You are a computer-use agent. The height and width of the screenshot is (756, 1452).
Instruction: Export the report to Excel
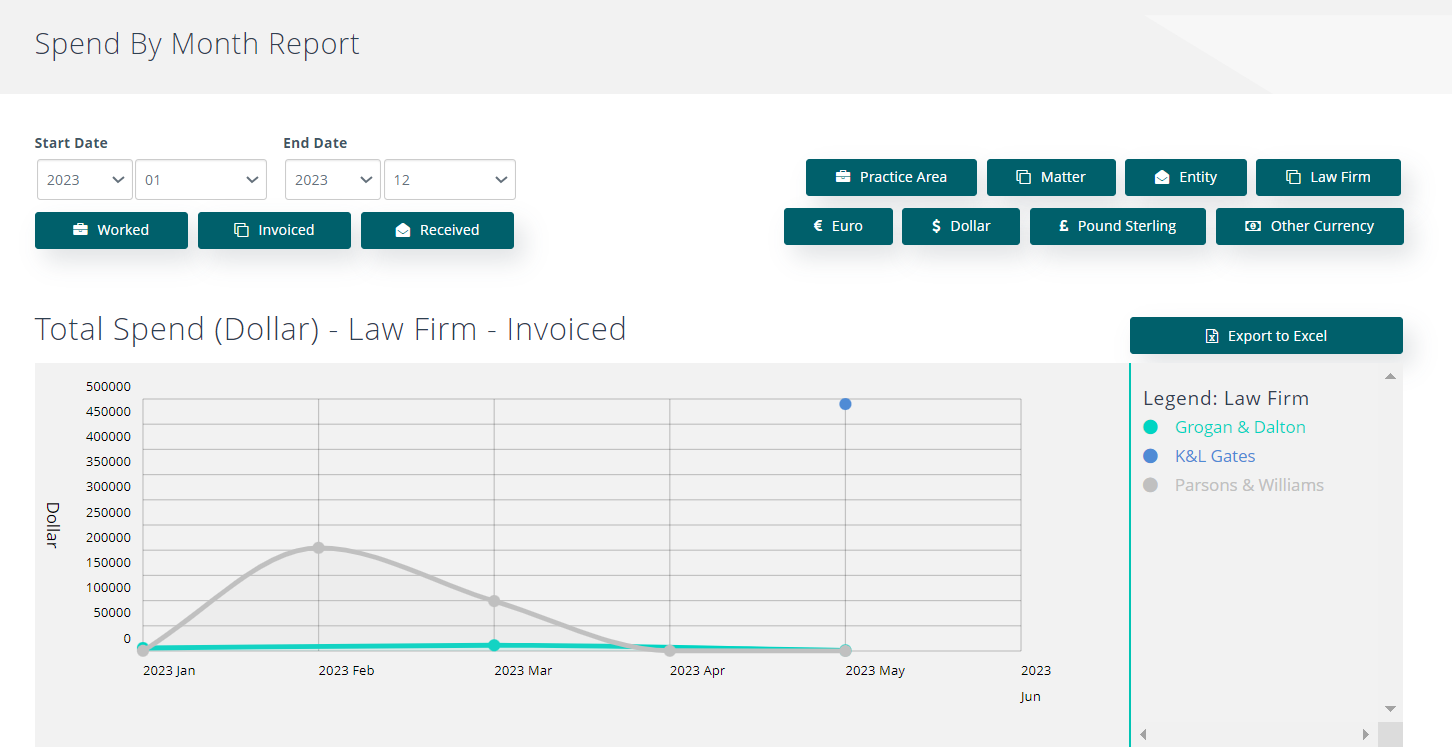pos(1266,336)
